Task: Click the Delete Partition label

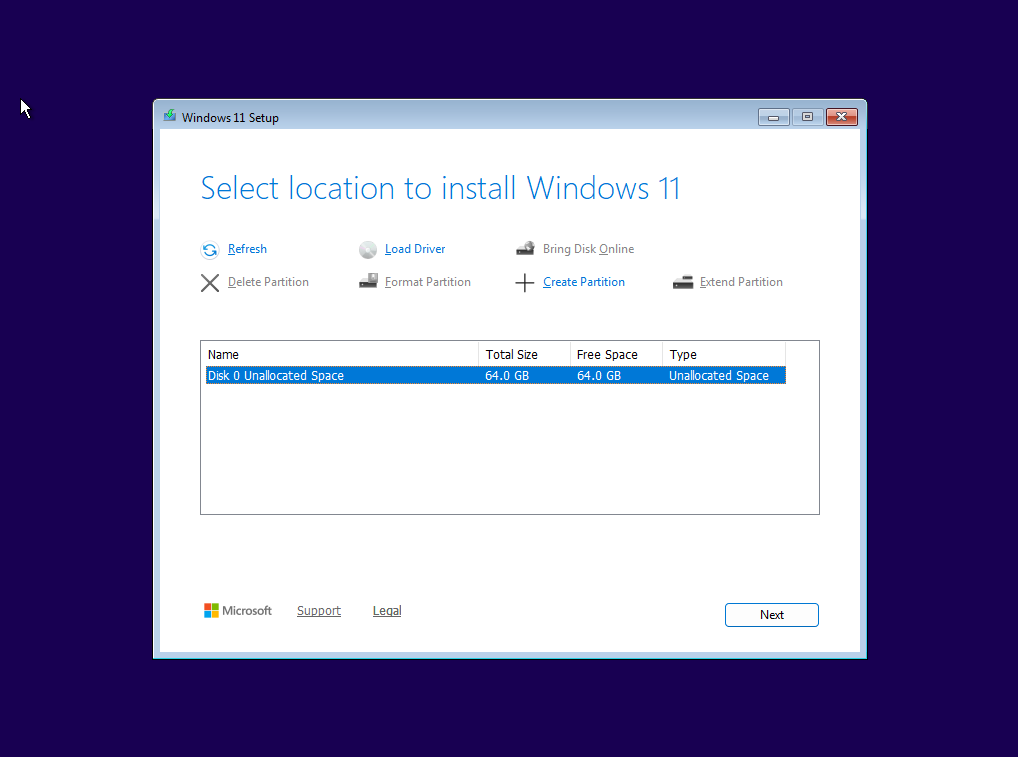Action: coord(268,282)
